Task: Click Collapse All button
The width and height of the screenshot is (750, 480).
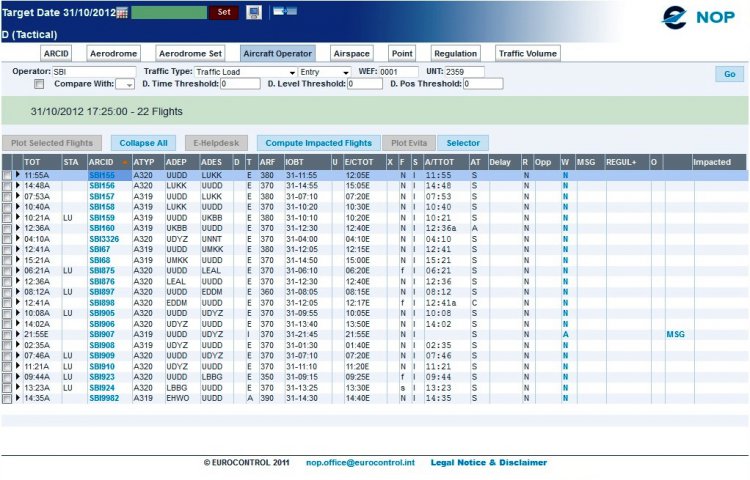Action: 143,143
